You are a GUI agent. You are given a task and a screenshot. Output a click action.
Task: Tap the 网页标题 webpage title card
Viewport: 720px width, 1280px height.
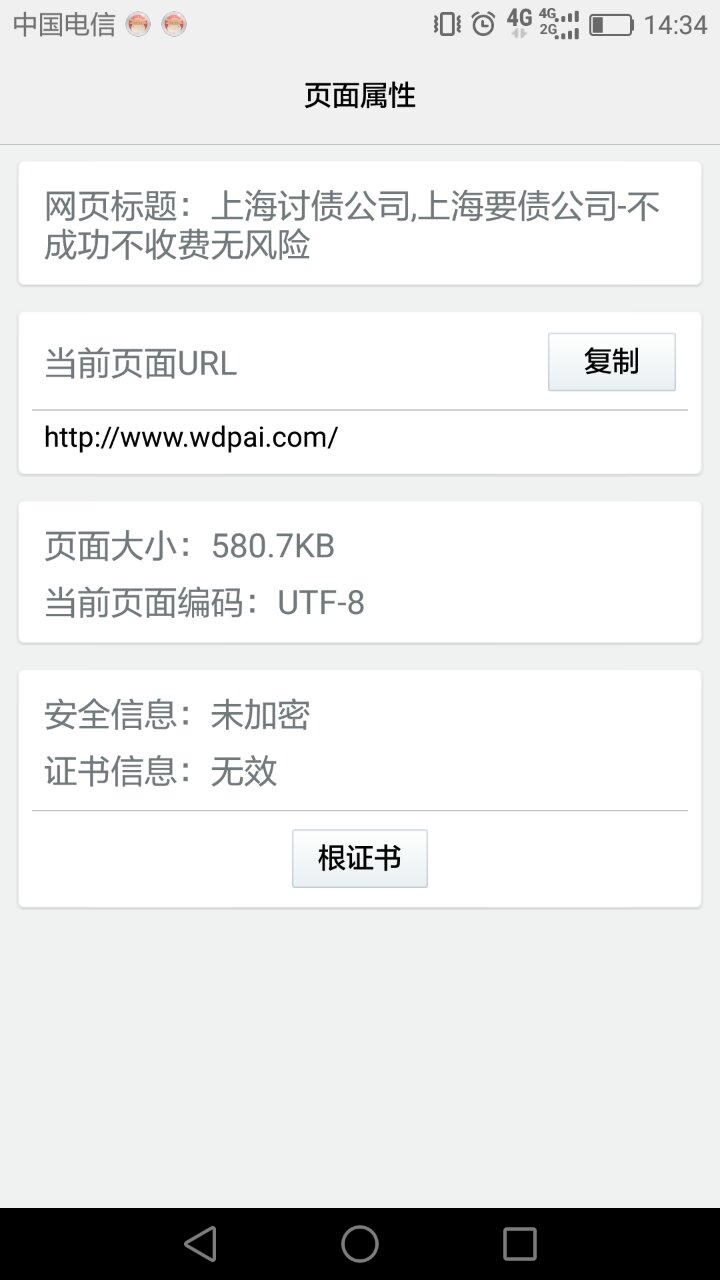tap(360, 224)
